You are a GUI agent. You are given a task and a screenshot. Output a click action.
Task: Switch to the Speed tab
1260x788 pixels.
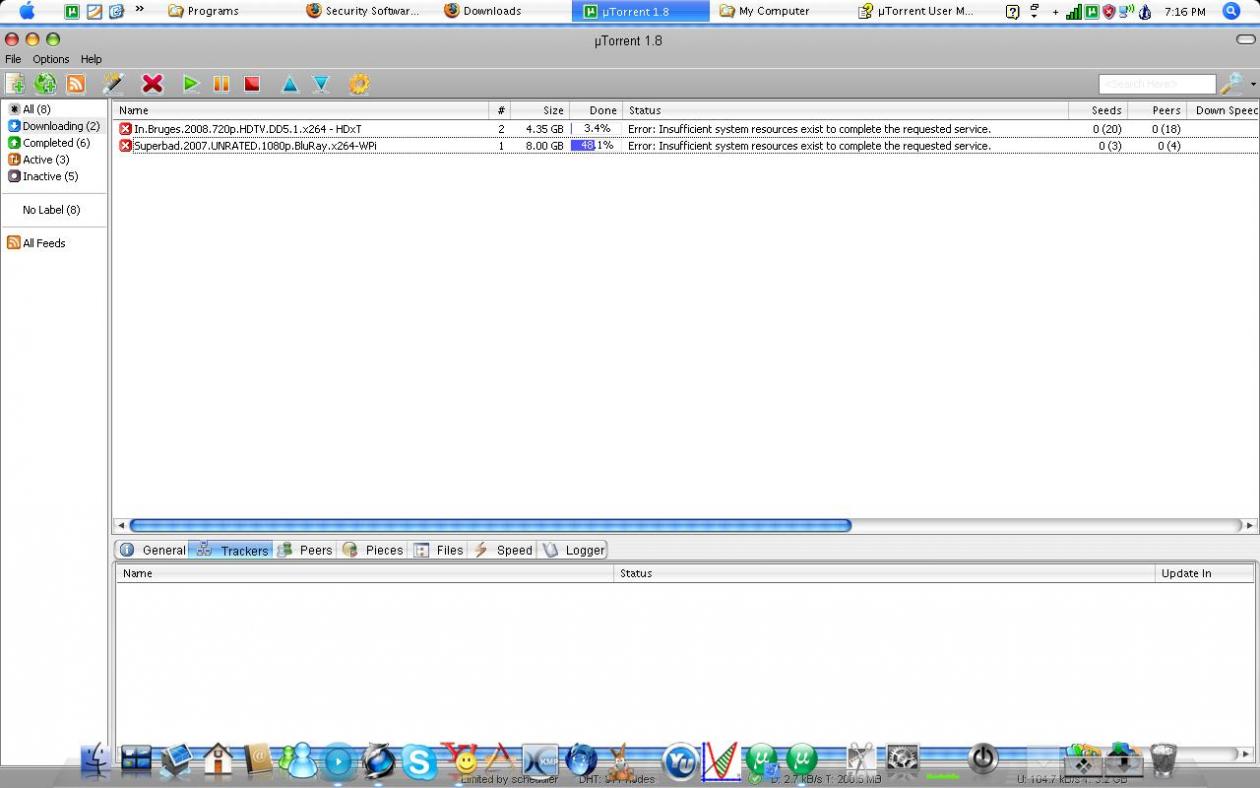click(x=503, y=550)
